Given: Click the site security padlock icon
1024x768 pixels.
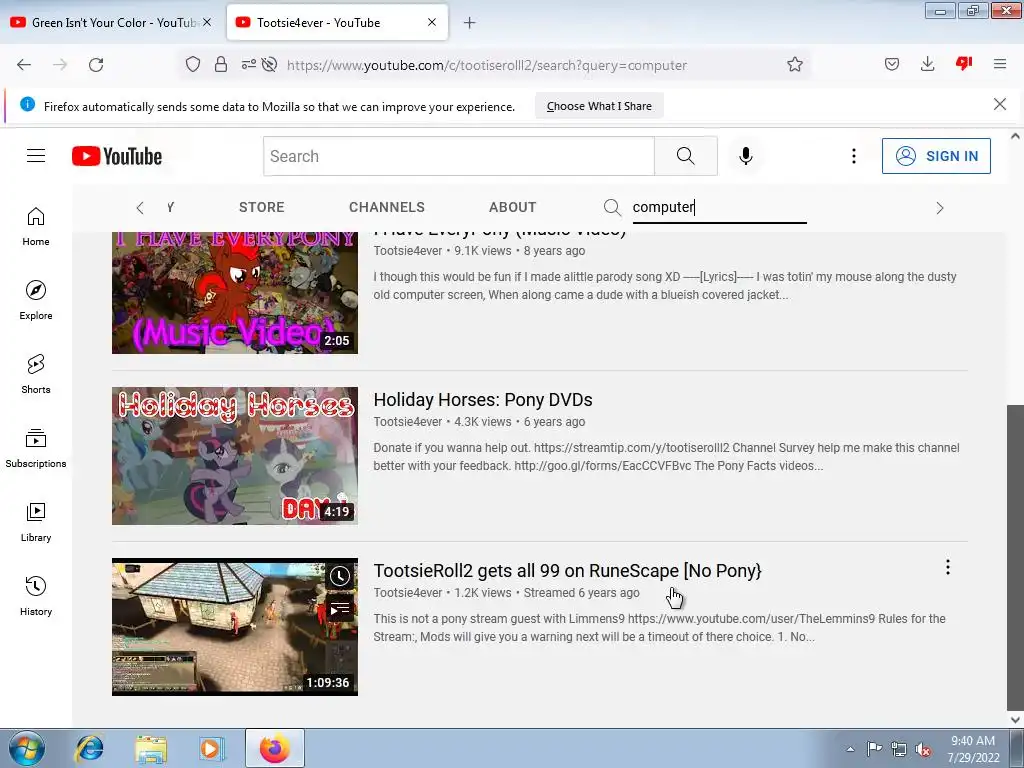Looking at the screenshot, I should (221, 64).
